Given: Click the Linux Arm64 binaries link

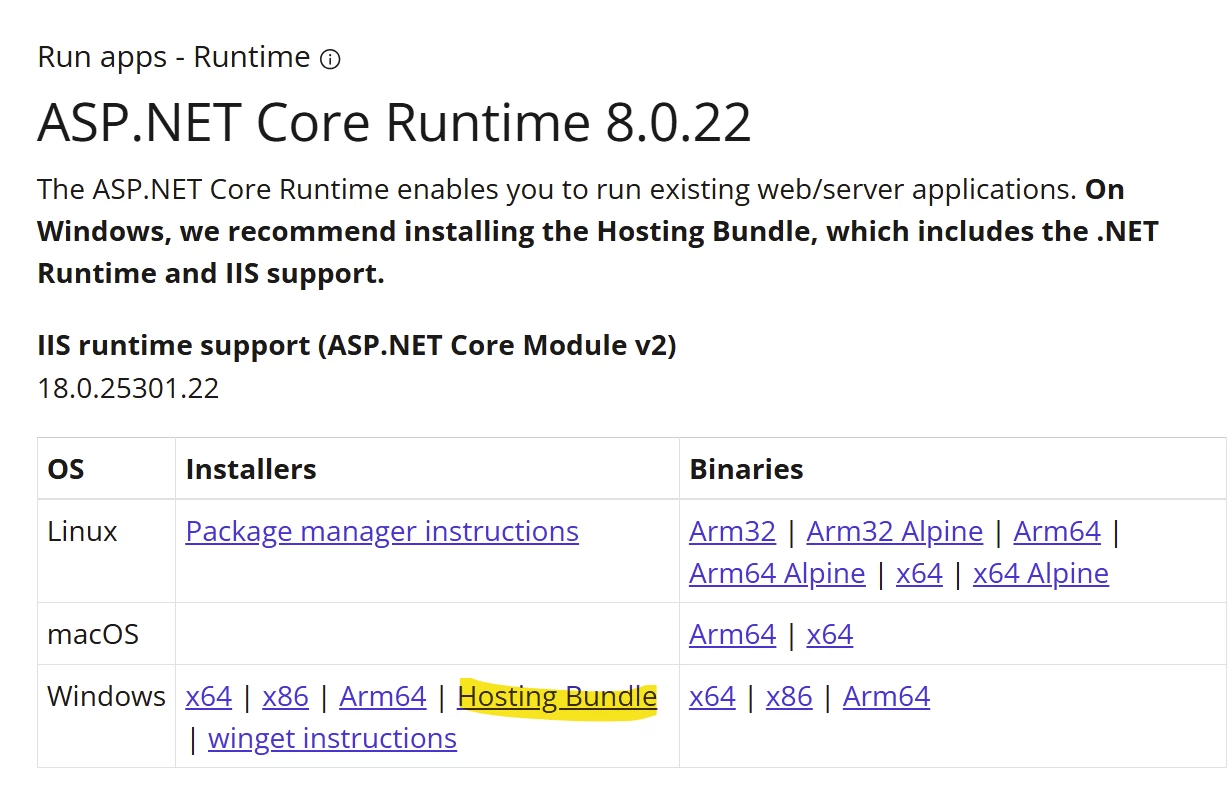Looking at the screenshot, I should pyautogui.click(x=1057, y=531).
